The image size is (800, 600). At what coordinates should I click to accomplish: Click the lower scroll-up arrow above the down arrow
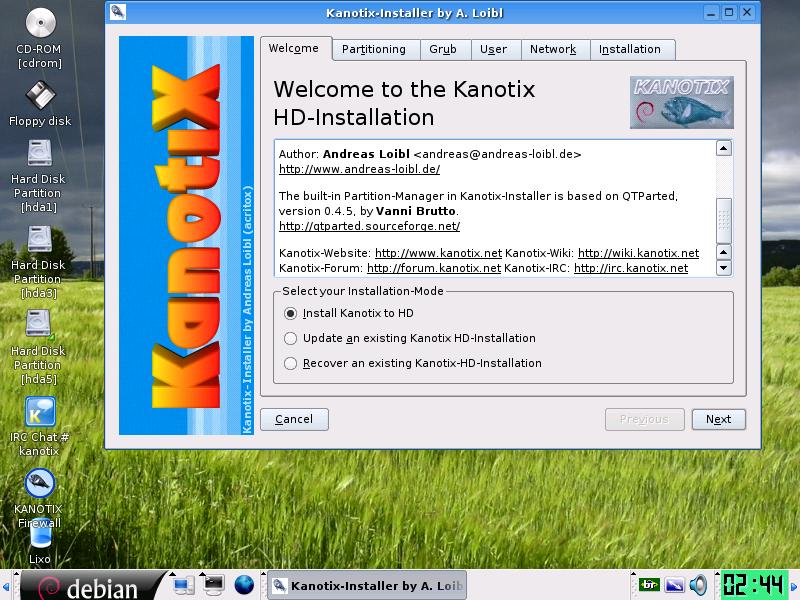[723, 252]
